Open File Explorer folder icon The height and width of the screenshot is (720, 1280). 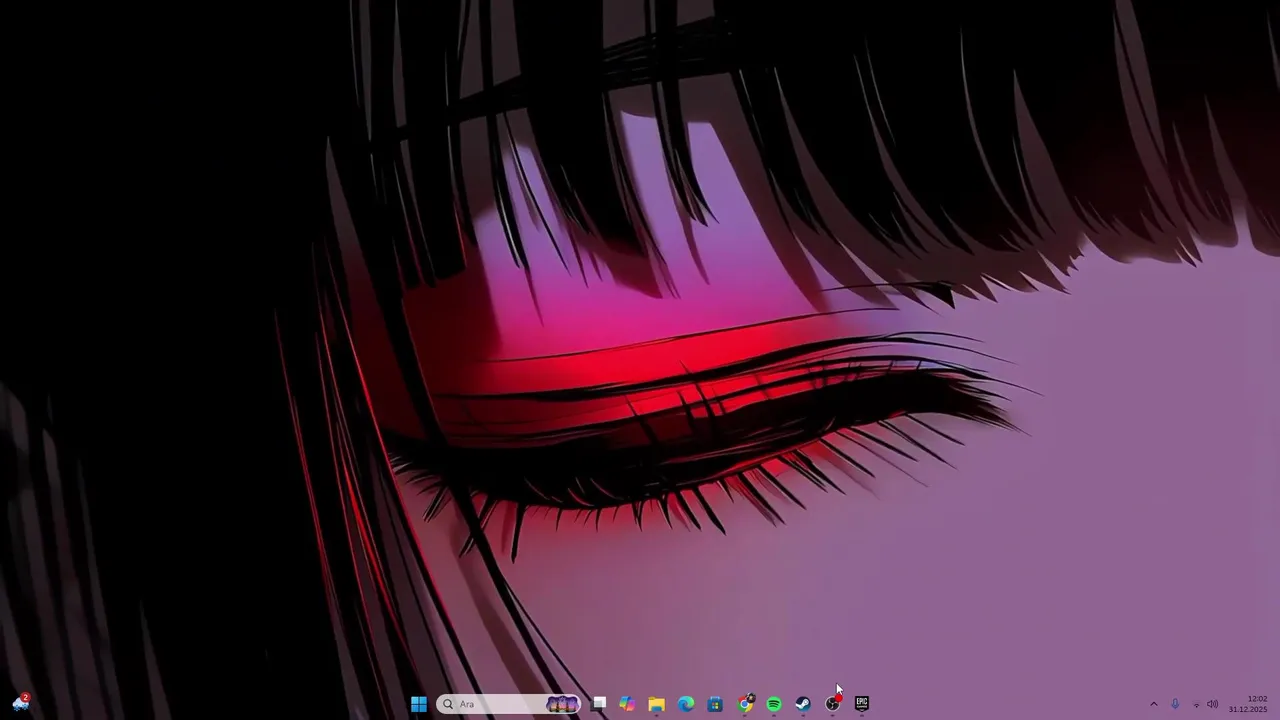(x=657, y=704)
